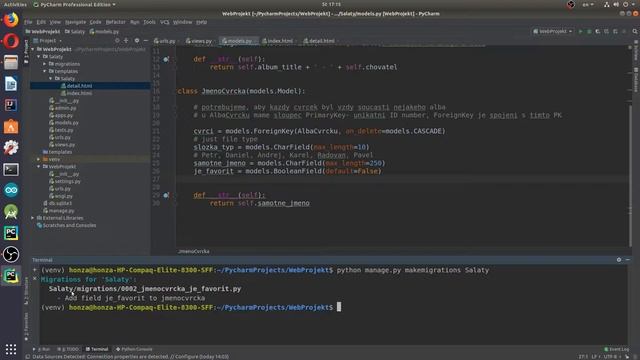Image resolution: width=640 pixels, height=360 pixels.
Task: Click JmenoCvrcka breadcrumb below the editor
Action: click(x=194, y=251)
